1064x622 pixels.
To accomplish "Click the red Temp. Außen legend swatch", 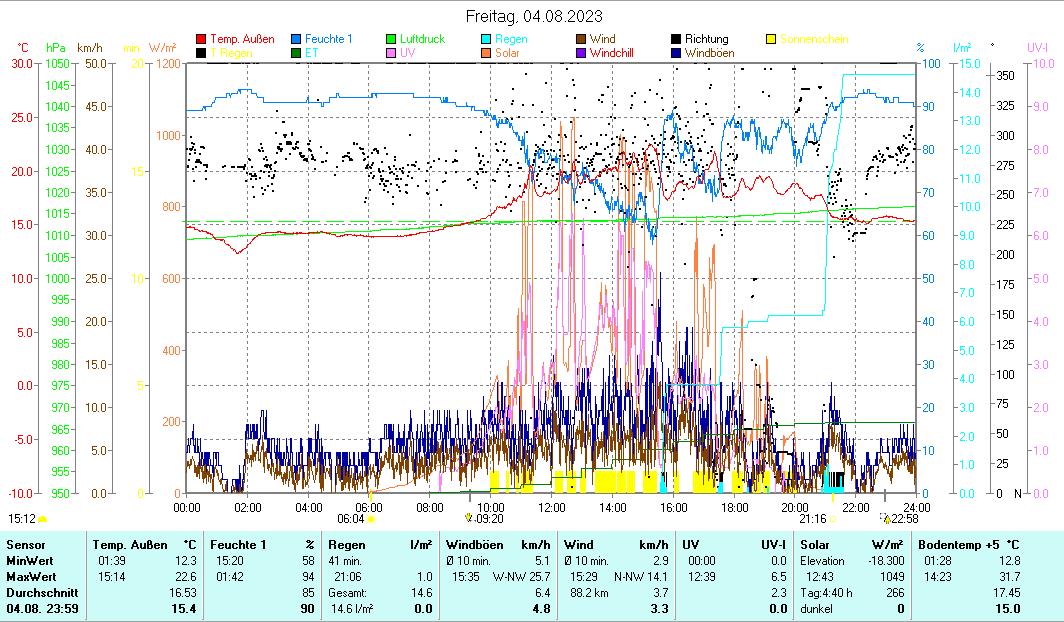I will pyautogui.click(x=201, y=40).
